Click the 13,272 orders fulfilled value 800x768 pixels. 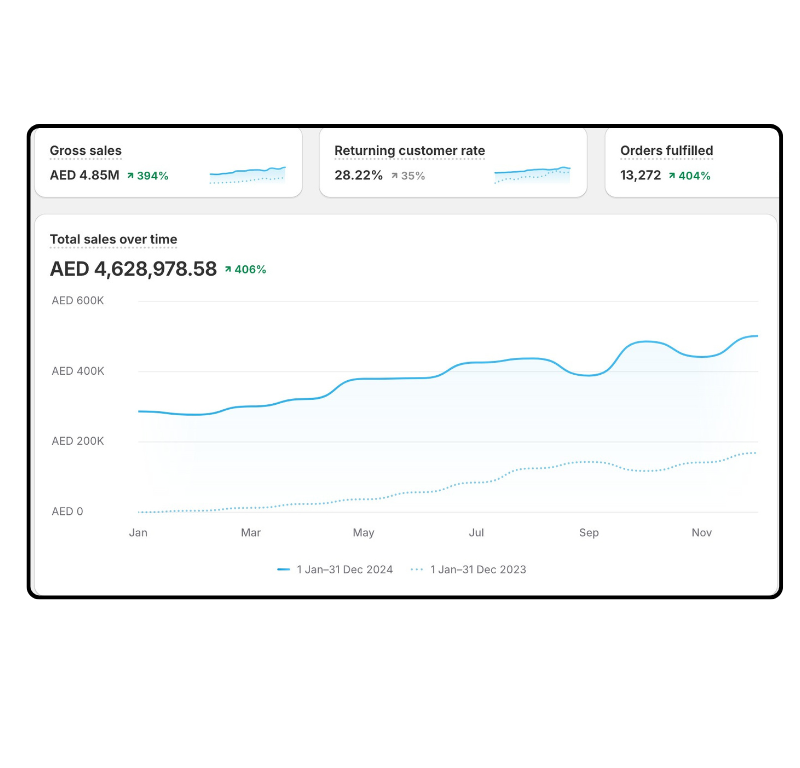(640, 176)
